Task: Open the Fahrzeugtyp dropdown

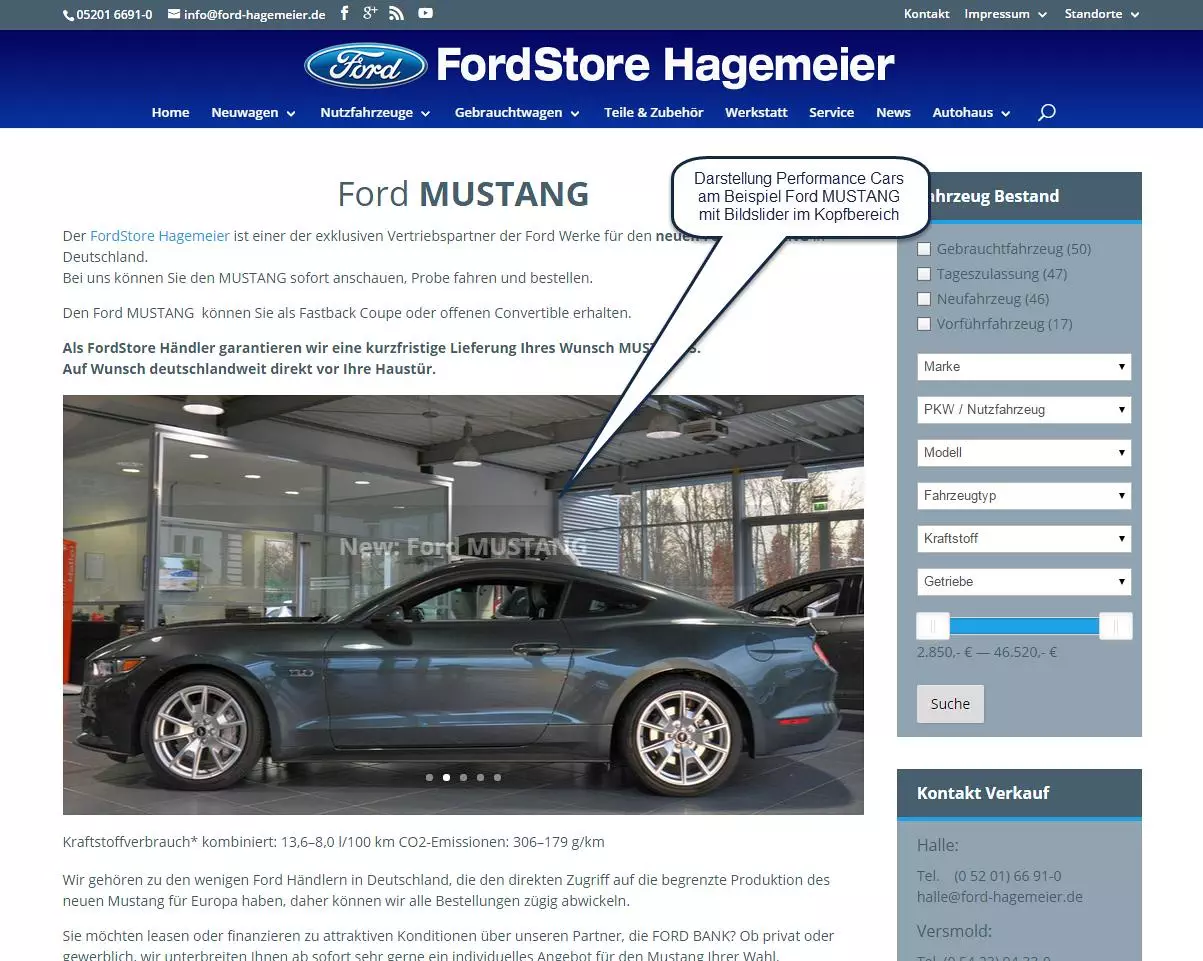Action: [1024, 496]
